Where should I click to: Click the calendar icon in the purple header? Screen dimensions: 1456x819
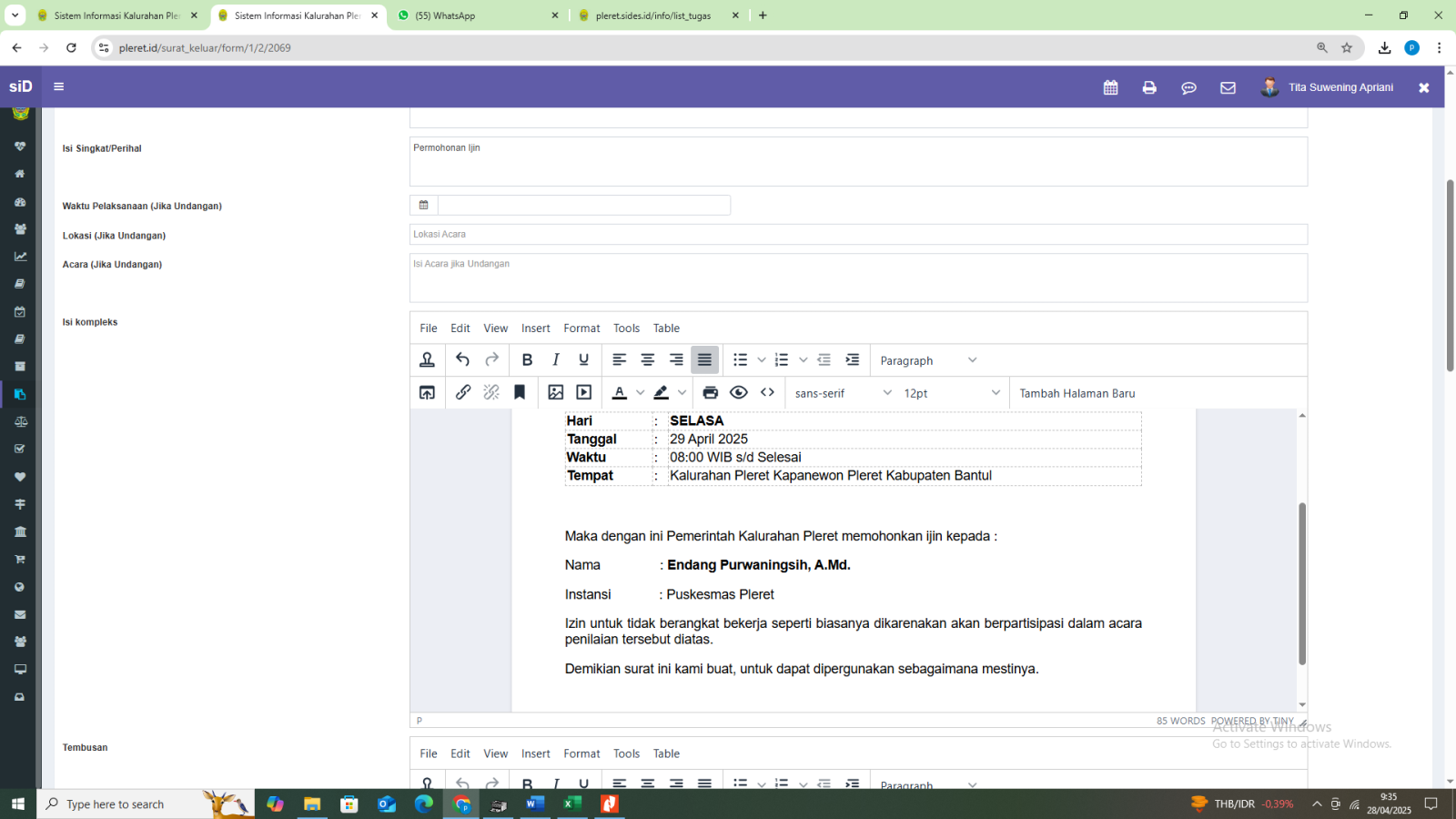click(1110, 87)
